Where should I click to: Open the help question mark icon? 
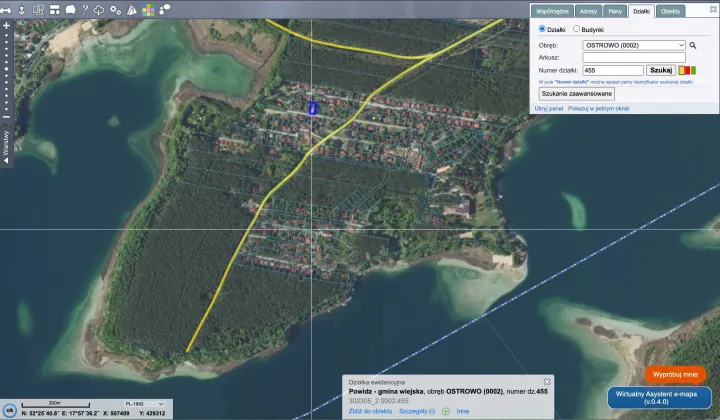[84, 9]
